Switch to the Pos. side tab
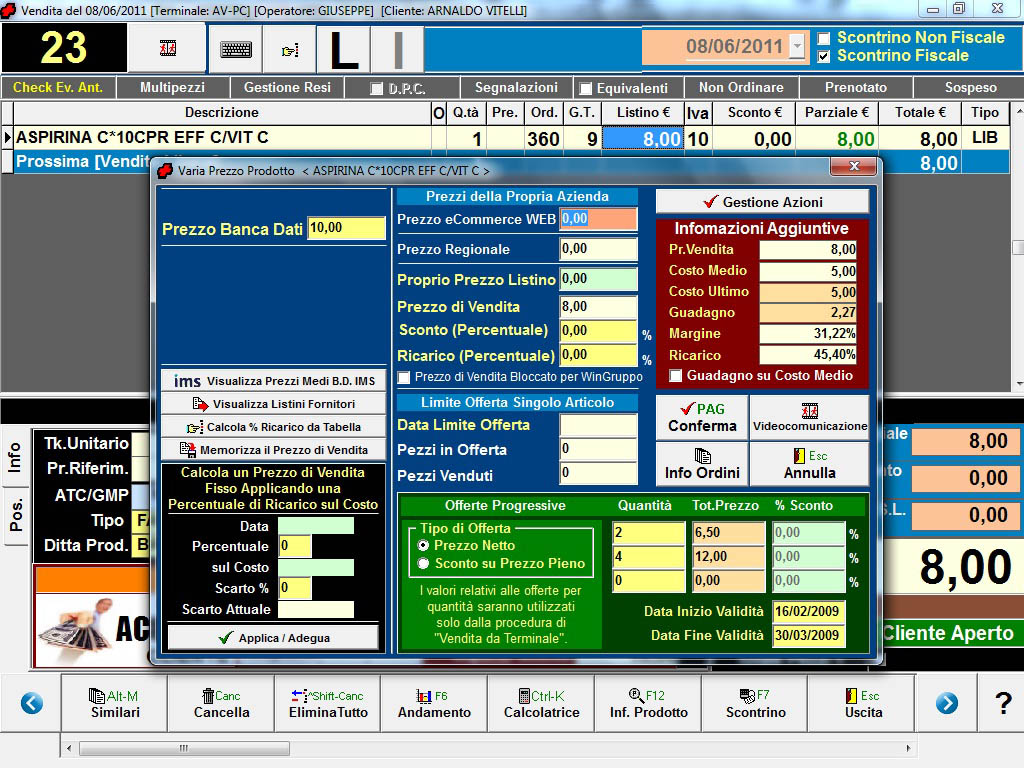The width and height of the screenshot is (1024, 768). coord(16,514)
